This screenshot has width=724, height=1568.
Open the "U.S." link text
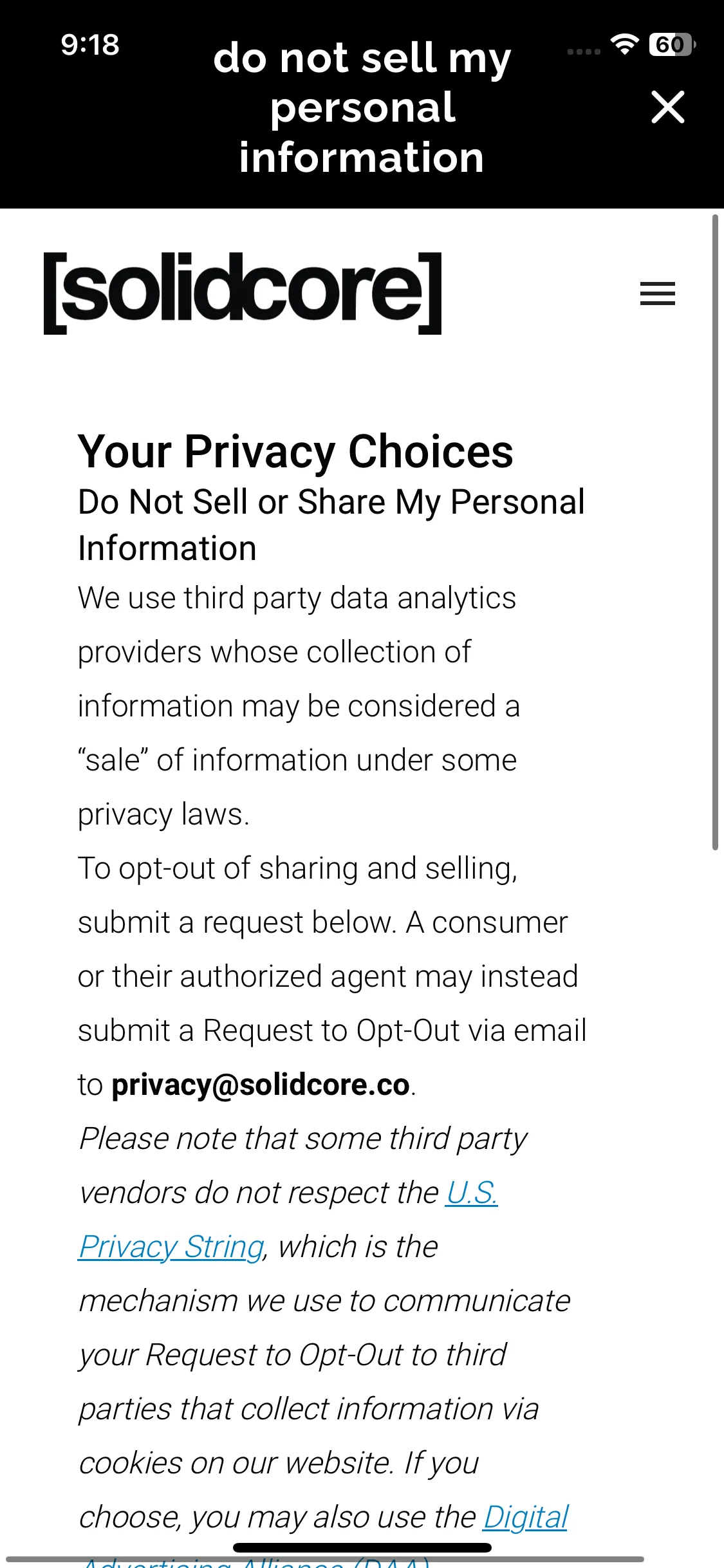472,1193
